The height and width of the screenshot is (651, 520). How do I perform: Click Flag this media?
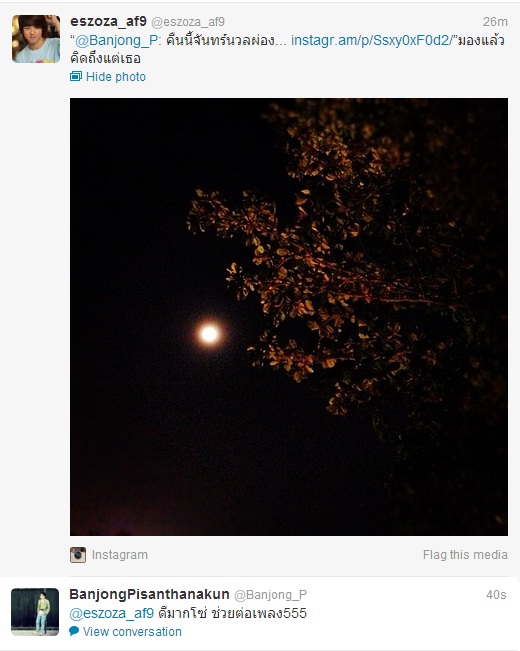pos(465,555)
